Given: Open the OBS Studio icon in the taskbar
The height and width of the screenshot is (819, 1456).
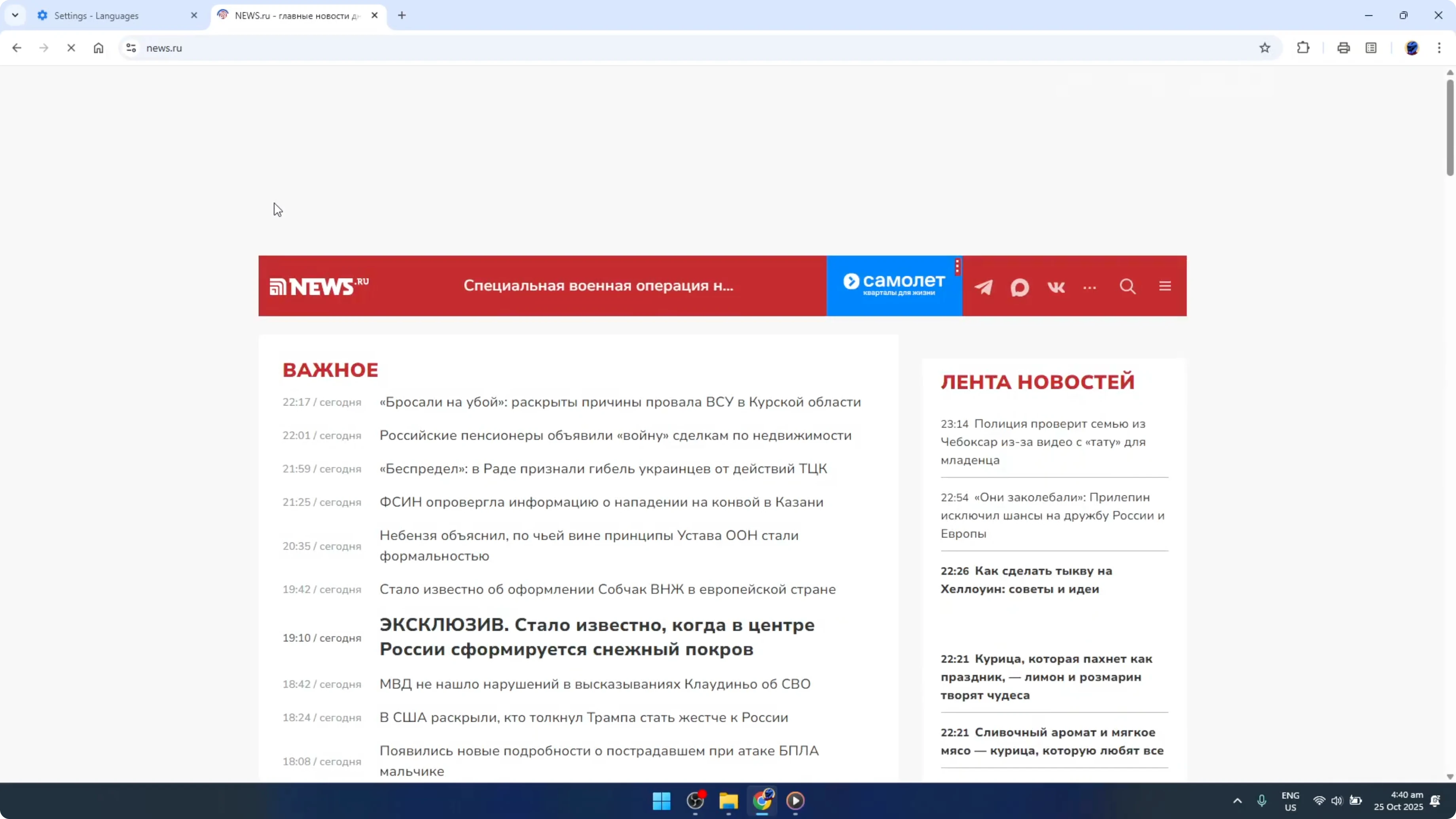Looking at the screenshot, I should 694,801.
